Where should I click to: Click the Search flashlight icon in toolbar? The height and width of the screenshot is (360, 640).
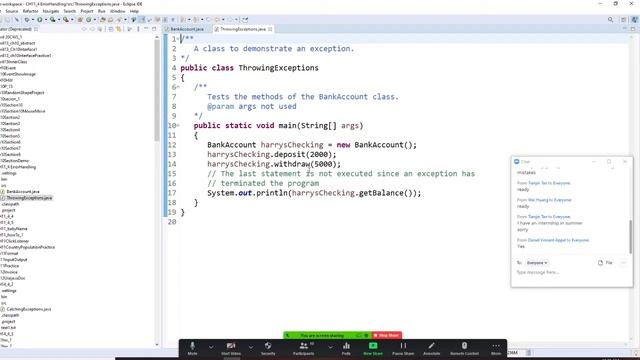119,20
